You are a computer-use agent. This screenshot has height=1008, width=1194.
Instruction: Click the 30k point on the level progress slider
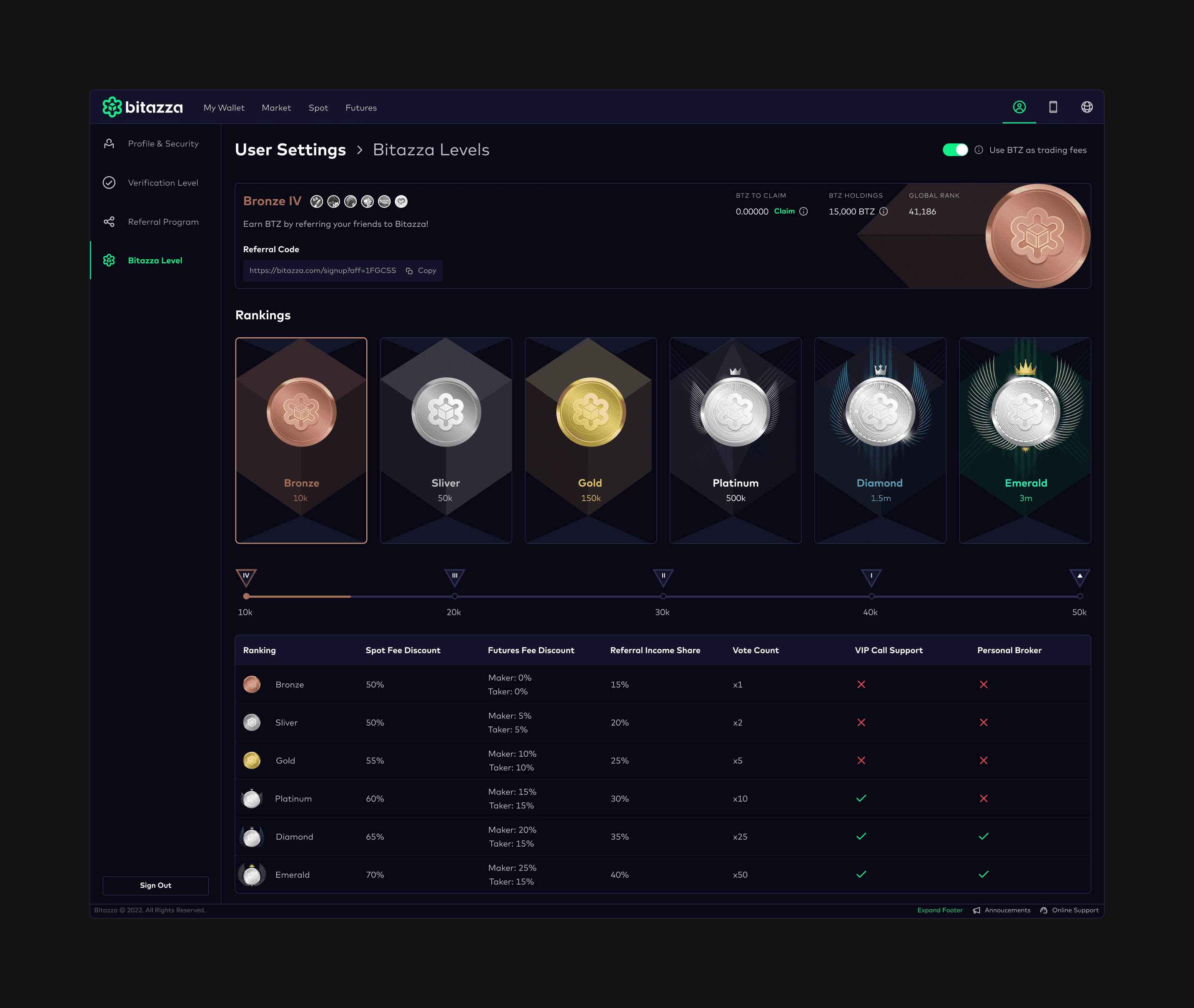pyautogui.click(x=663, y=596)
